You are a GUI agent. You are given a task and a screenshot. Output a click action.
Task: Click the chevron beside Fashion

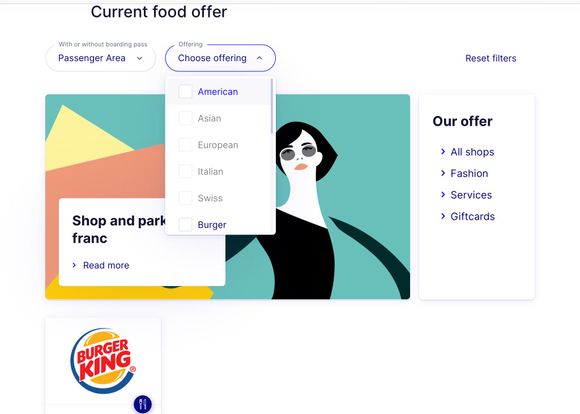[443, 173]
